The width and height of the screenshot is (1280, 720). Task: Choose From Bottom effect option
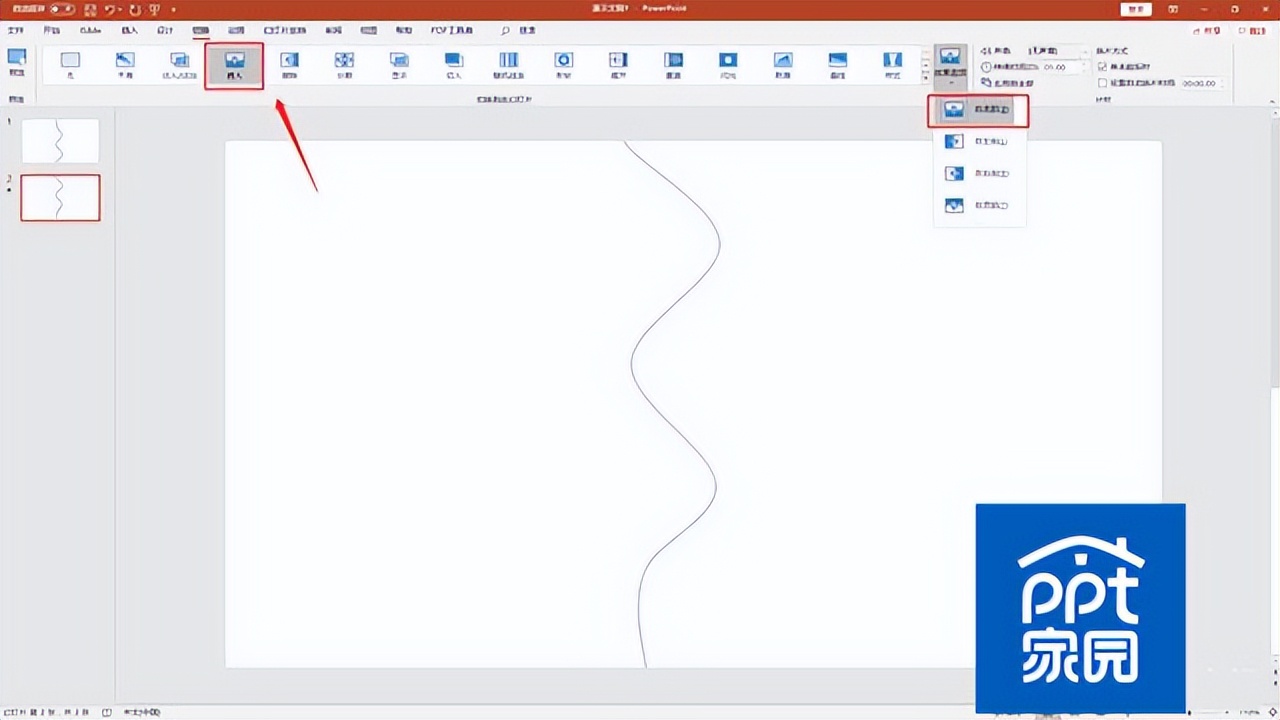tap(978, 109)
